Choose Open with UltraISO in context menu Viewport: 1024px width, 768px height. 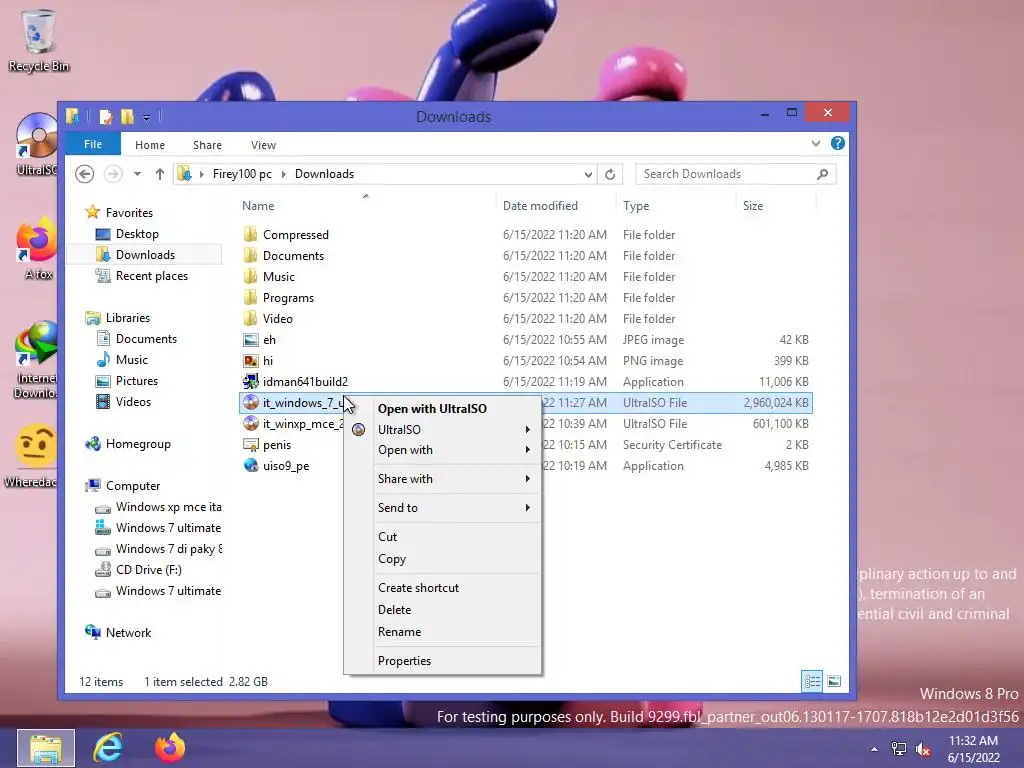(x=443, y=409)
